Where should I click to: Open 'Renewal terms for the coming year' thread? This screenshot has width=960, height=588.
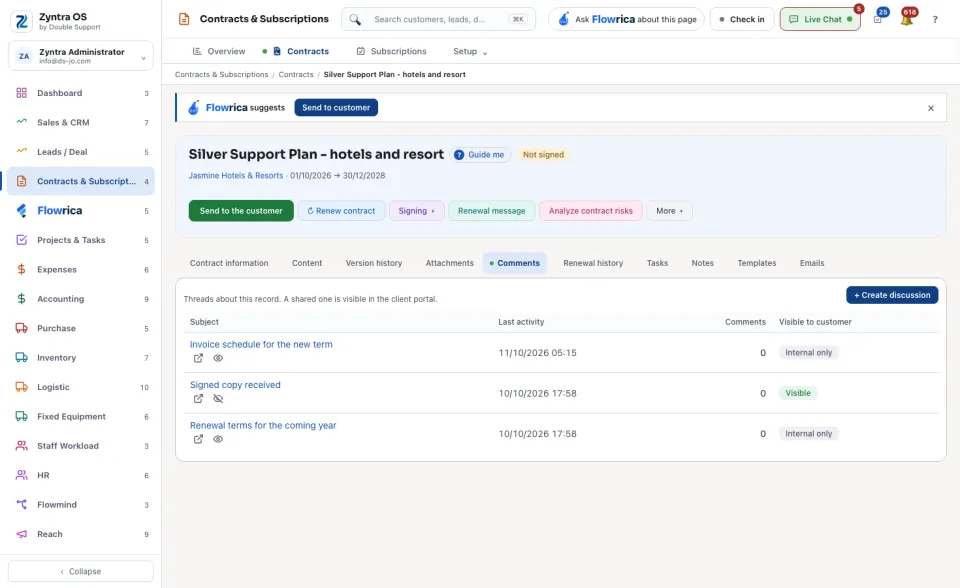pos(263,425)
